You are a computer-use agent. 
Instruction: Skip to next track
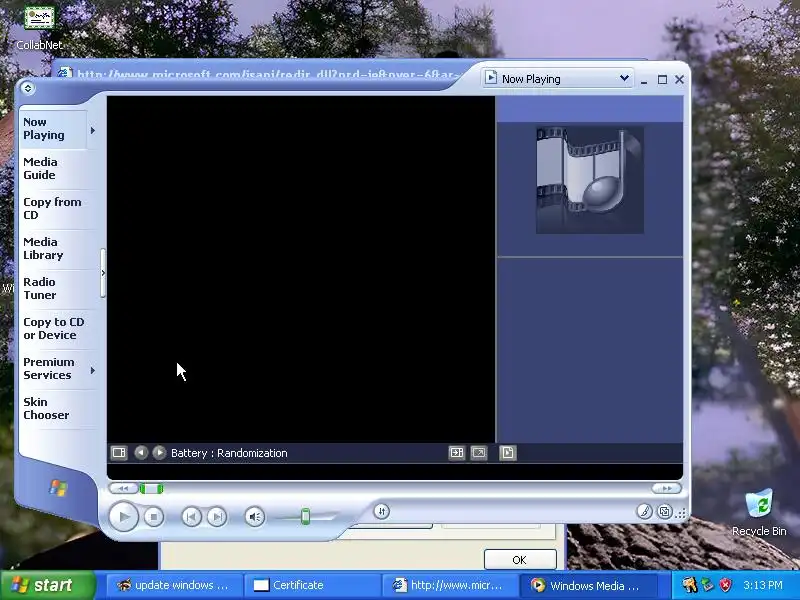(217, 517)
